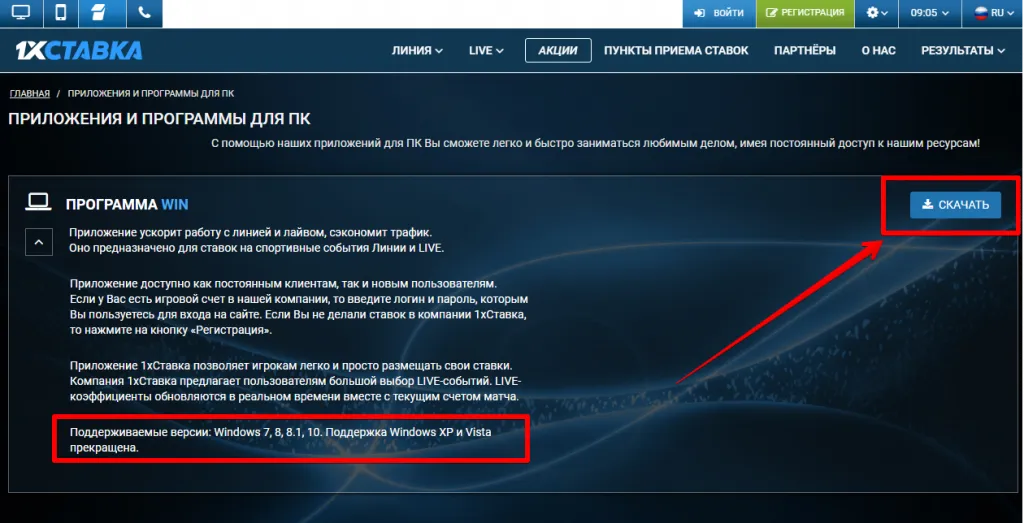
Task: Expand the LIVE menu
Action: pos(487,50)
